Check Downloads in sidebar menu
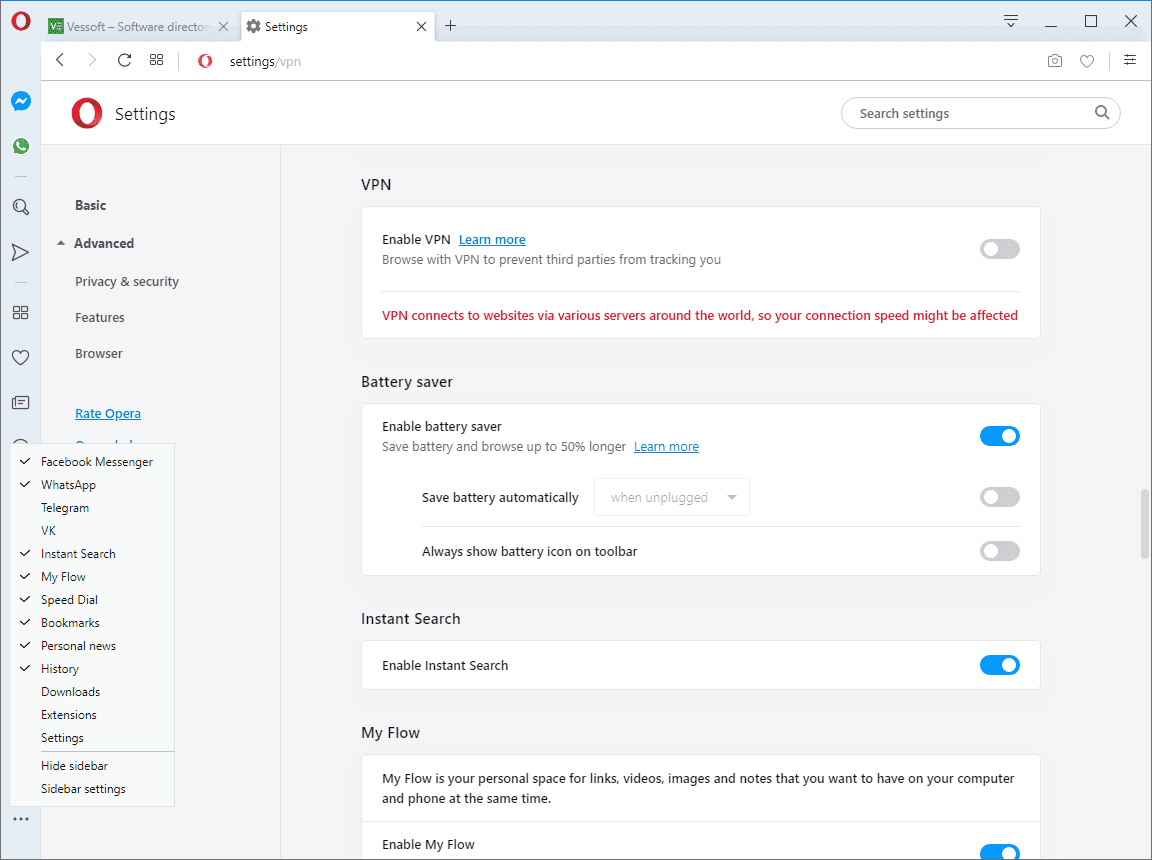 tap(92, 692)
